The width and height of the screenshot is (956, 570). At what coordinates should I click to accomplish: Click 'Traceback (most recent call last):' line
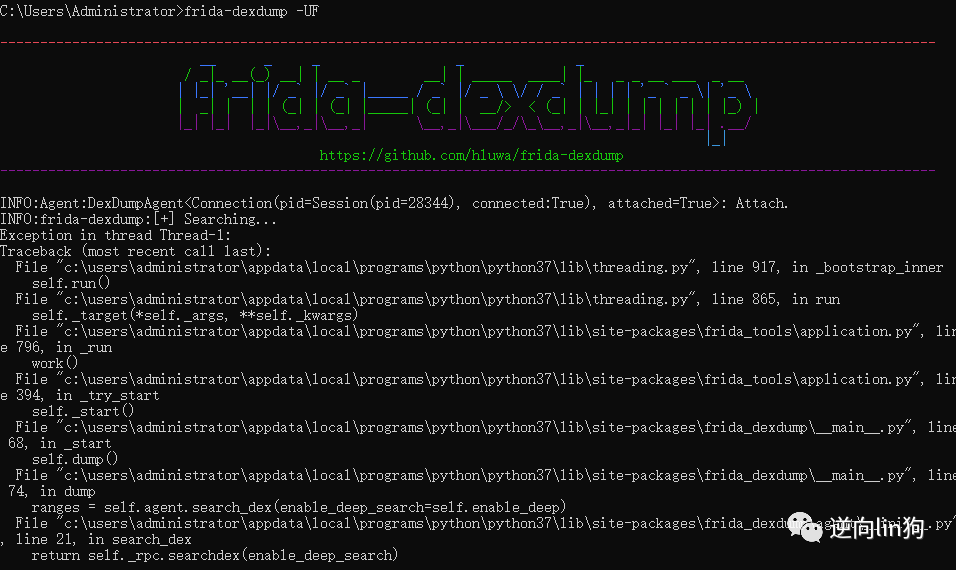(135, 251)
